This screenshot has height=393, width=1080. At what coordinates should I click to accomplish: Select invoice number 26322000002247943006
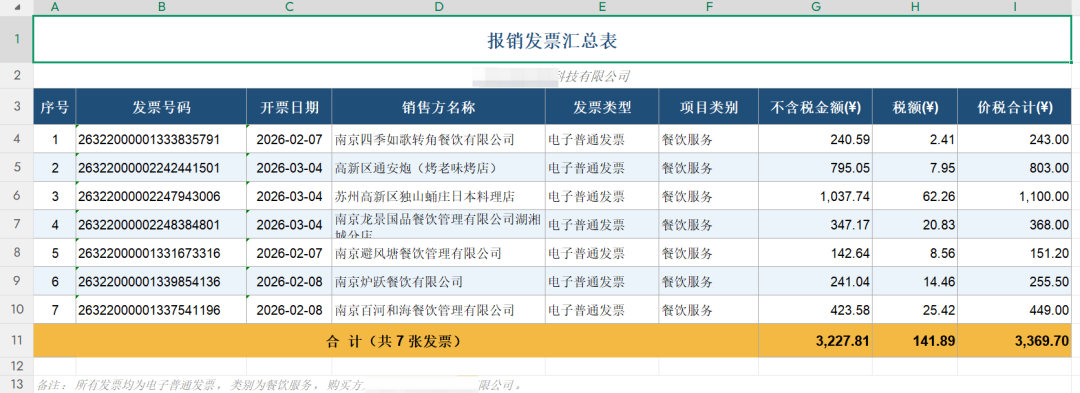point(161,196)
